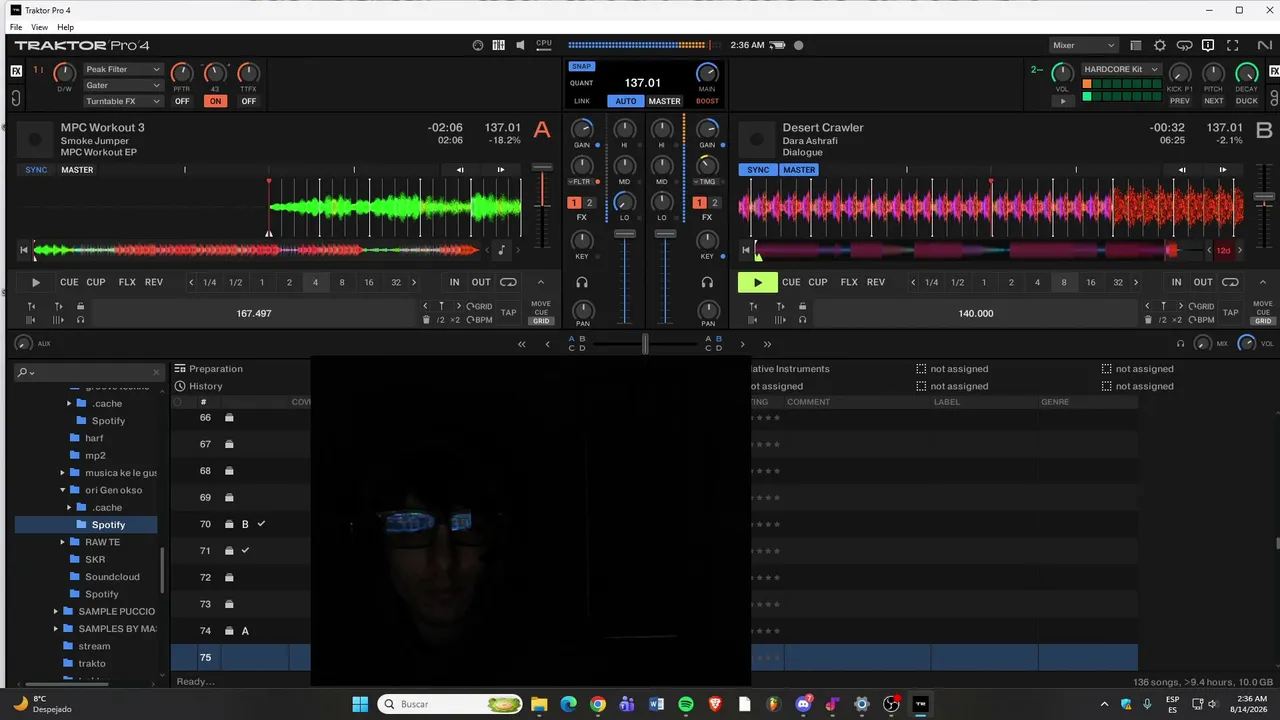Open the View menu

point(39,27)
